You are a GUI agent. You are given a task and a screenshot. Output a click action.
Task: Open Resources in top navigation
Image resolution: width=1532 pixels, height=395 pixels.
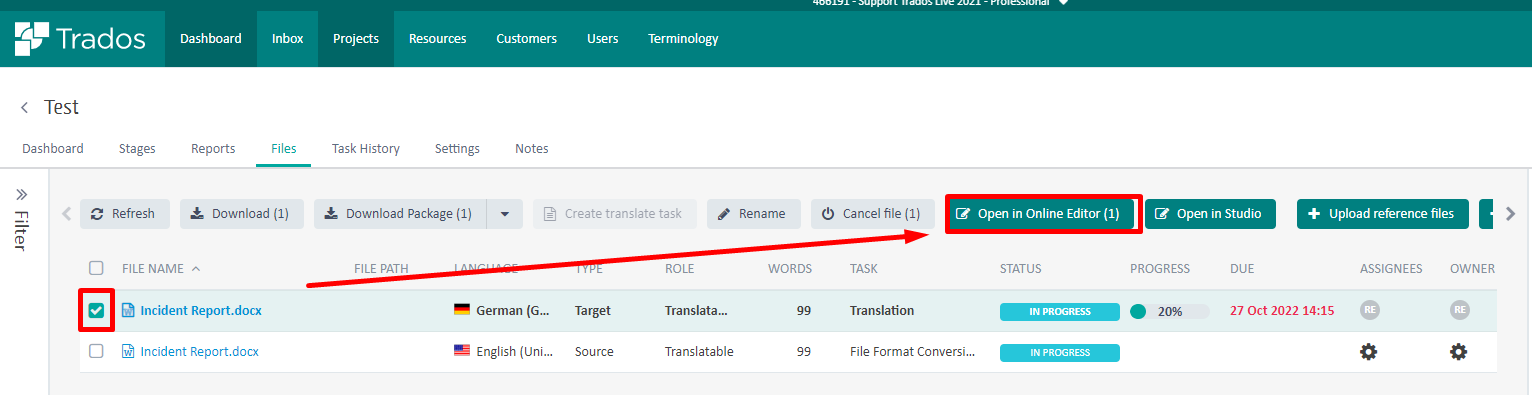[438, 39]
